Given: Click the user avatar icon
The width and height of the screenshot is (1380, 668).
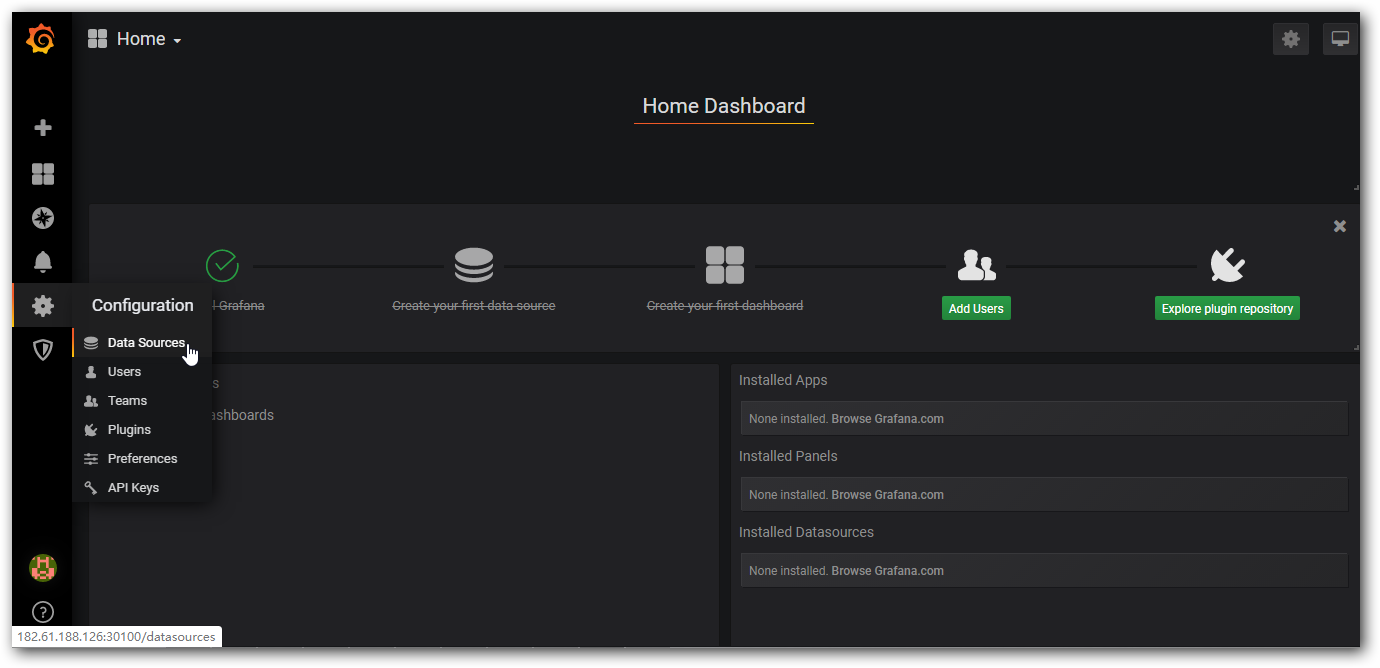Looking at the screenshot, I should tap(42, 568).
